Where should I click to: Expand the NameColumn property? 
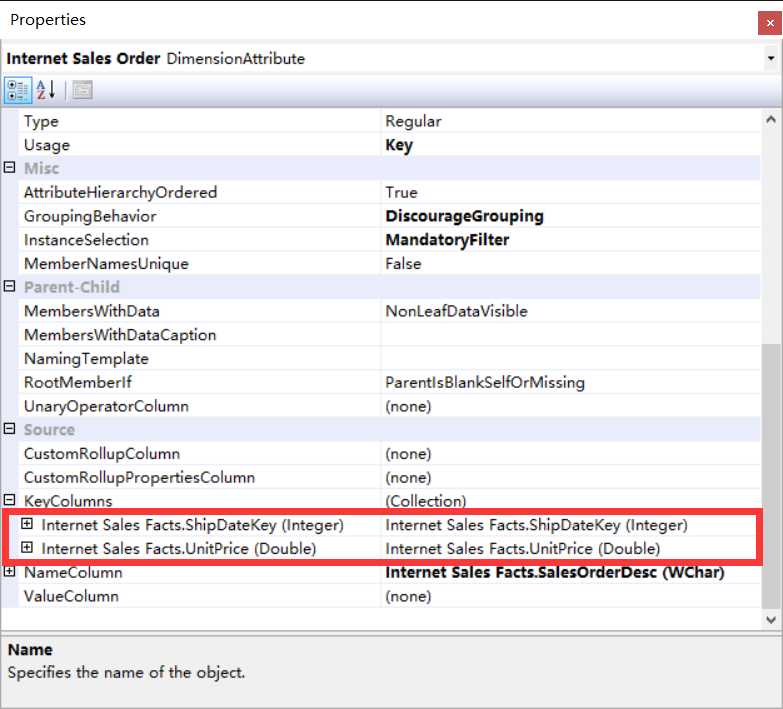(9, 572)
